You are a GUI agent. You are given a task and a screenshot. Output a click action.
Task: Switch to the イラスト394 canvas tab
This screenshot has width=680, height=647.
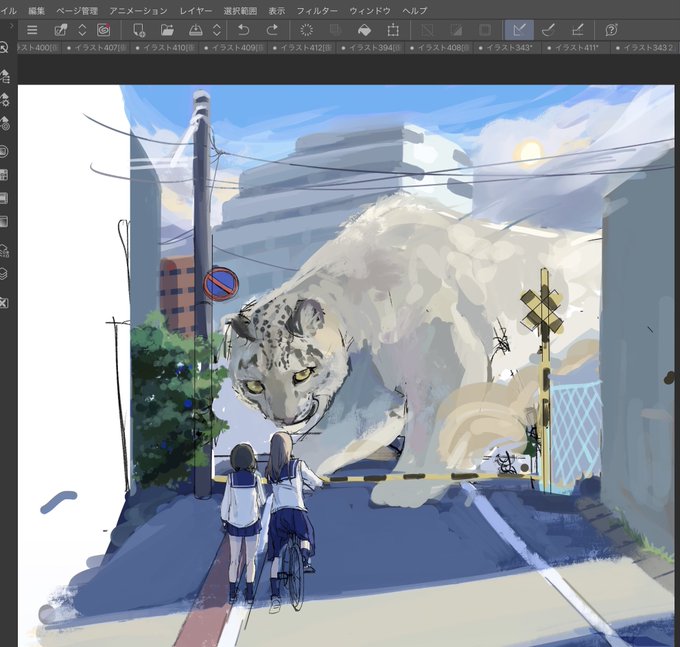[370, 48]
